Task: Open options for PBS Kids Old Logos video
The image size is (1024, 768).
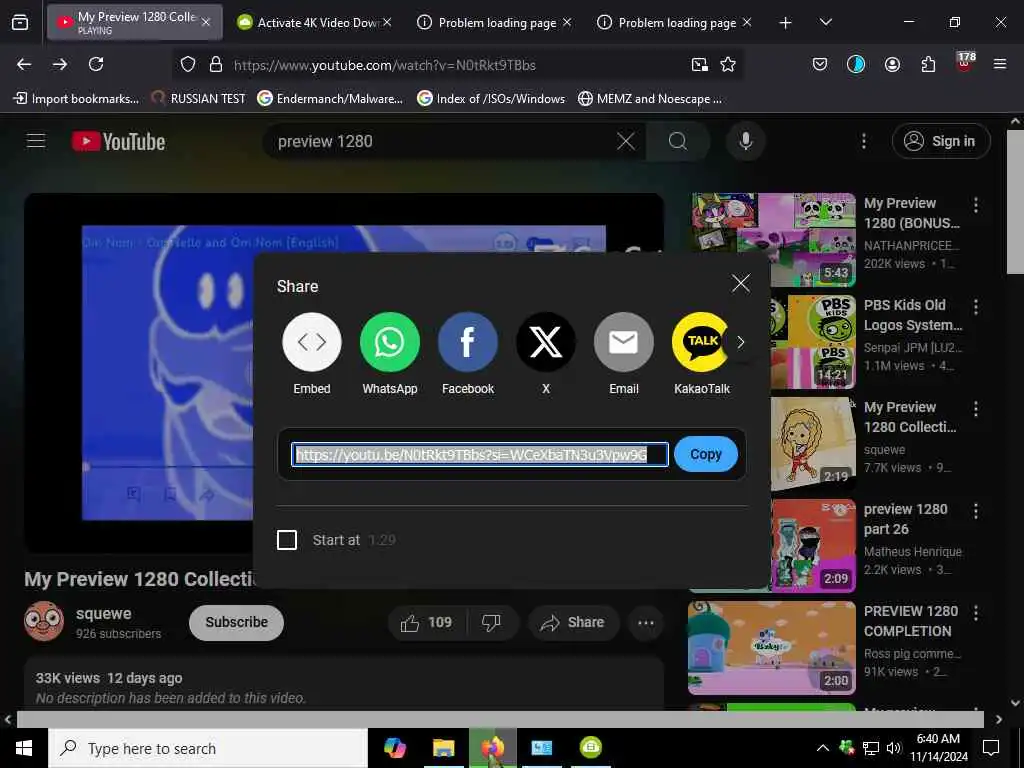Action: tap(976, 307)
